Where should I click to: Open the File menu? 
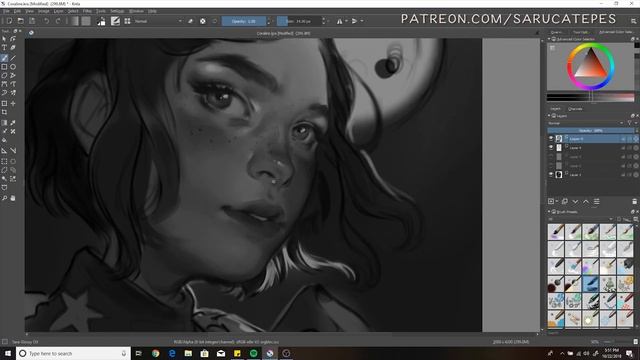[x=6, y=11]
